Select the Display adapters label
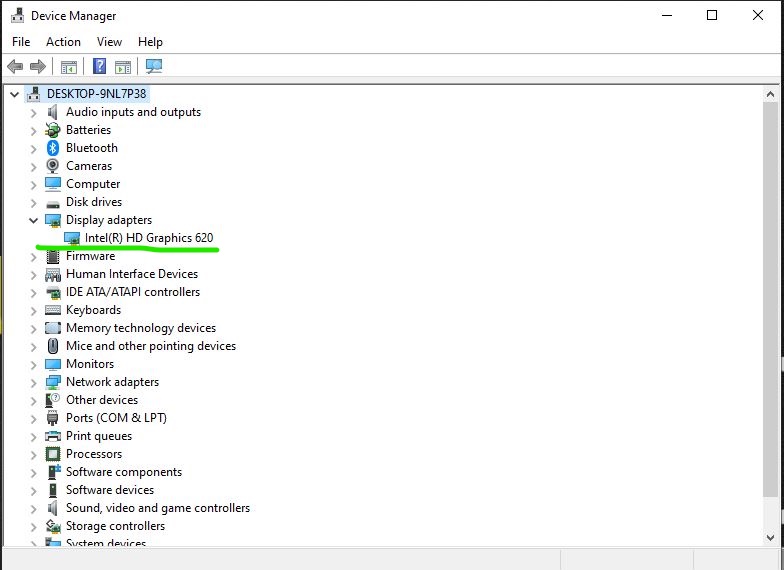 (109, 220)
